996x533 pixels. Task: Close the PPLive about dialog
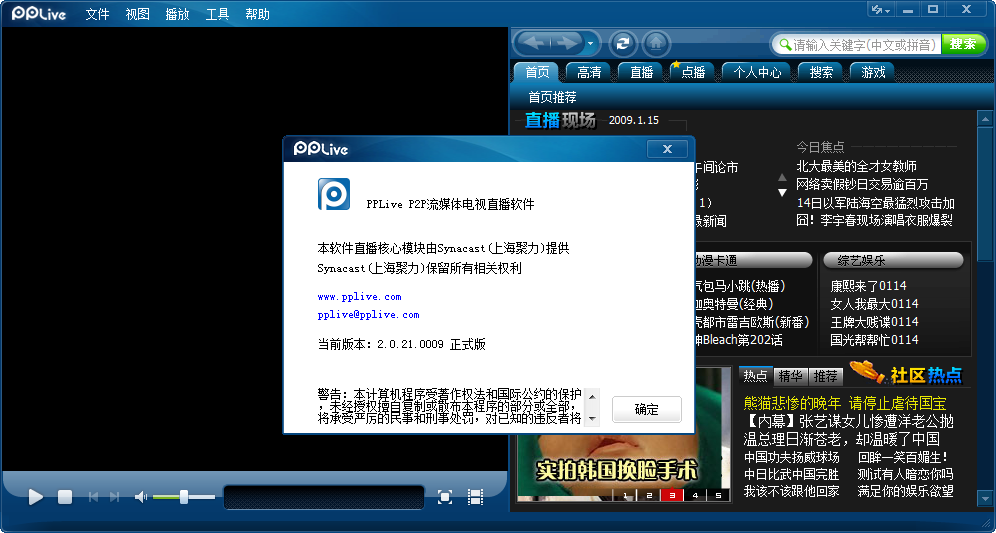pyautogui.click(x=667, y=149)
